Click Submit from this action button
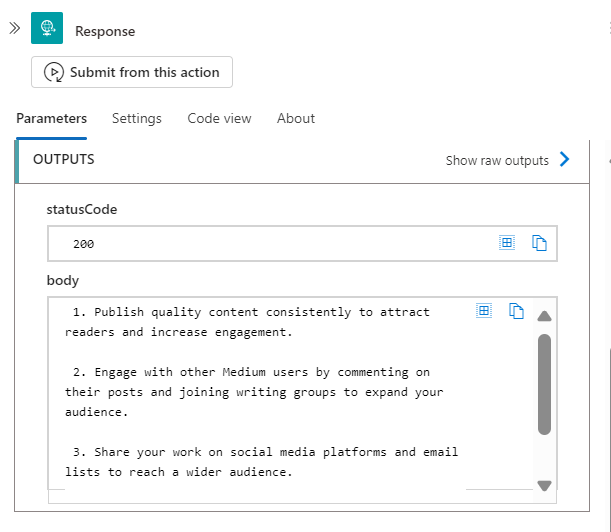The width and height of the screenshot is (611, 532). (x=132, y=72)
